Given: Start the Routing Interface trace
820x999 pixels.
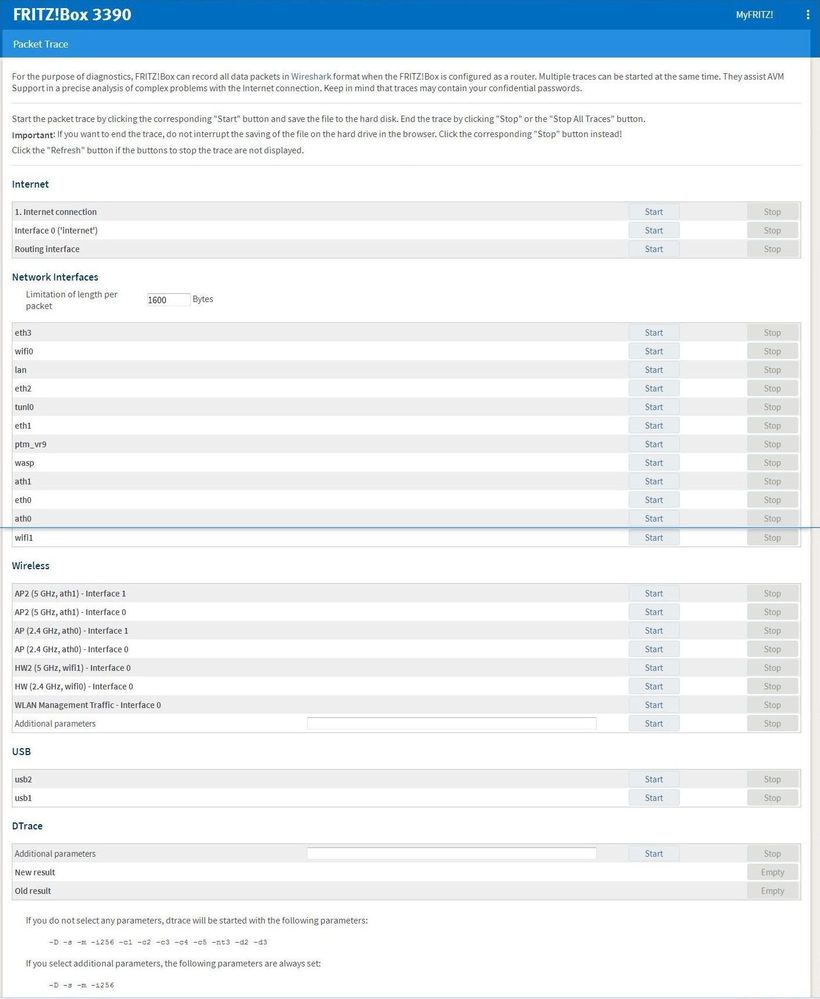Looking at the screenshot, I should 654,249.
